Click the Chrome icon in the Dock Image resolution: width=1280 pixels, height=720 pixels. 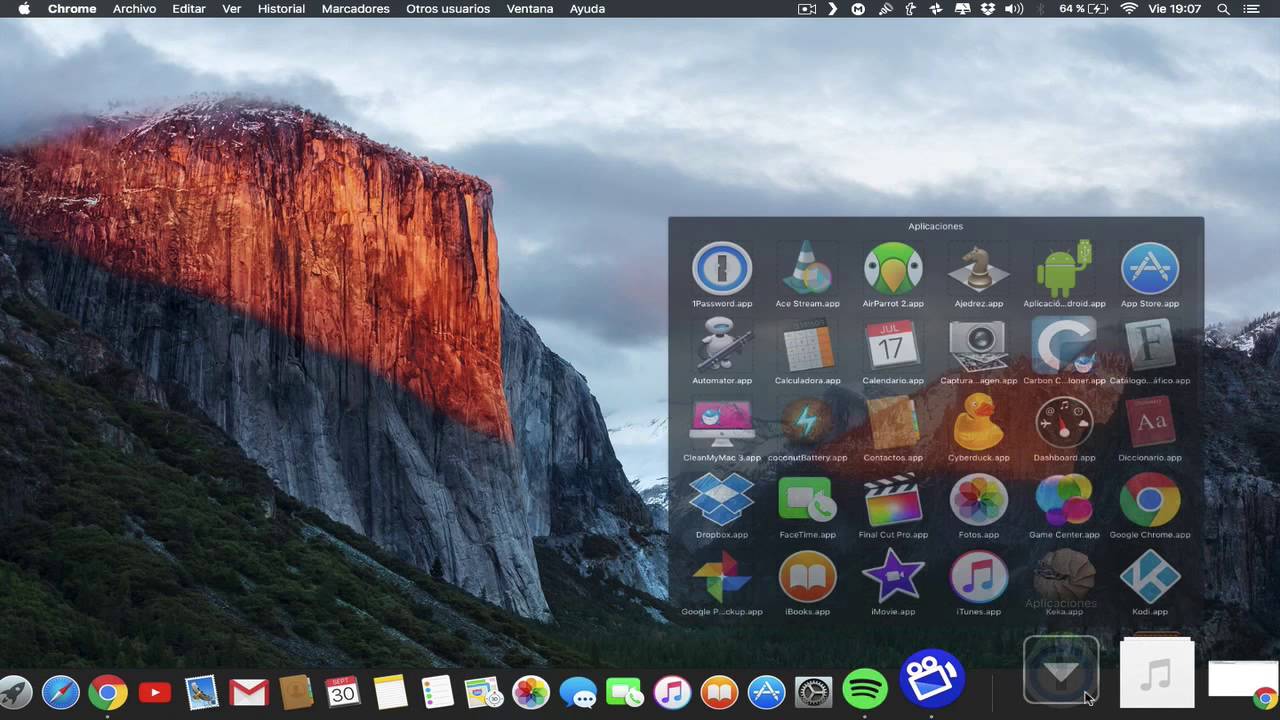pyautogui.click(x=108, y=692)
